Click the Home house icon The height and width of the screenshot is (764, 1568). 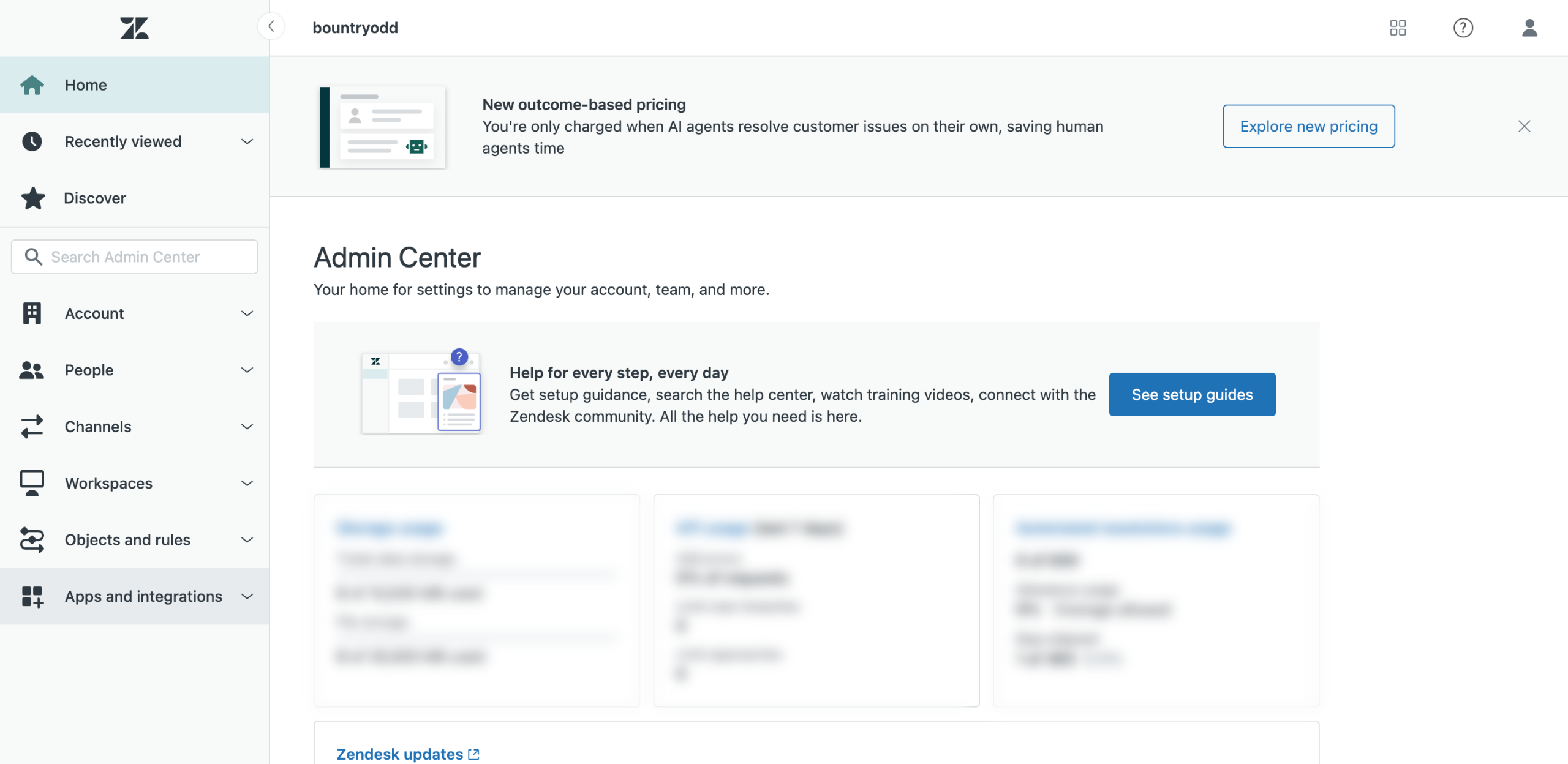tap(32, 85)
